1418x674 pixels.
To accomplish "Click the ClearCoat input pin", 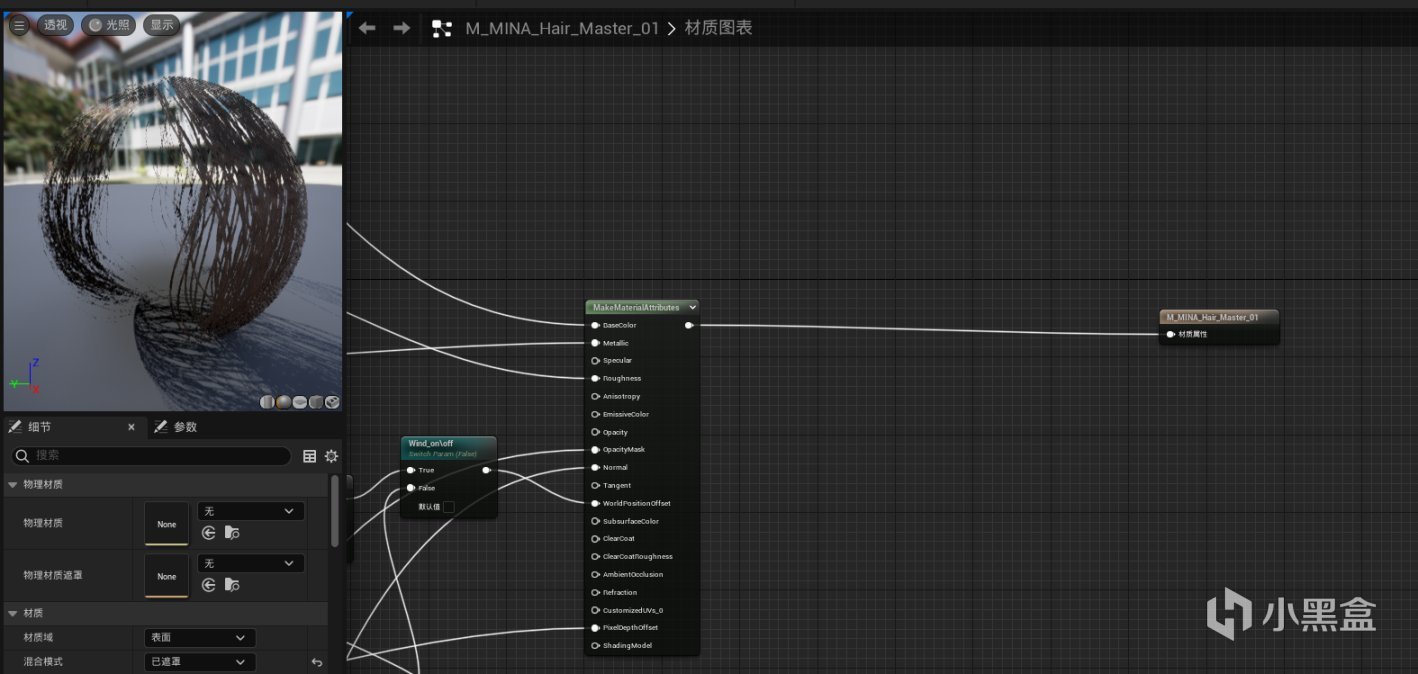I will pyautogui.click(x=595, y=539).
